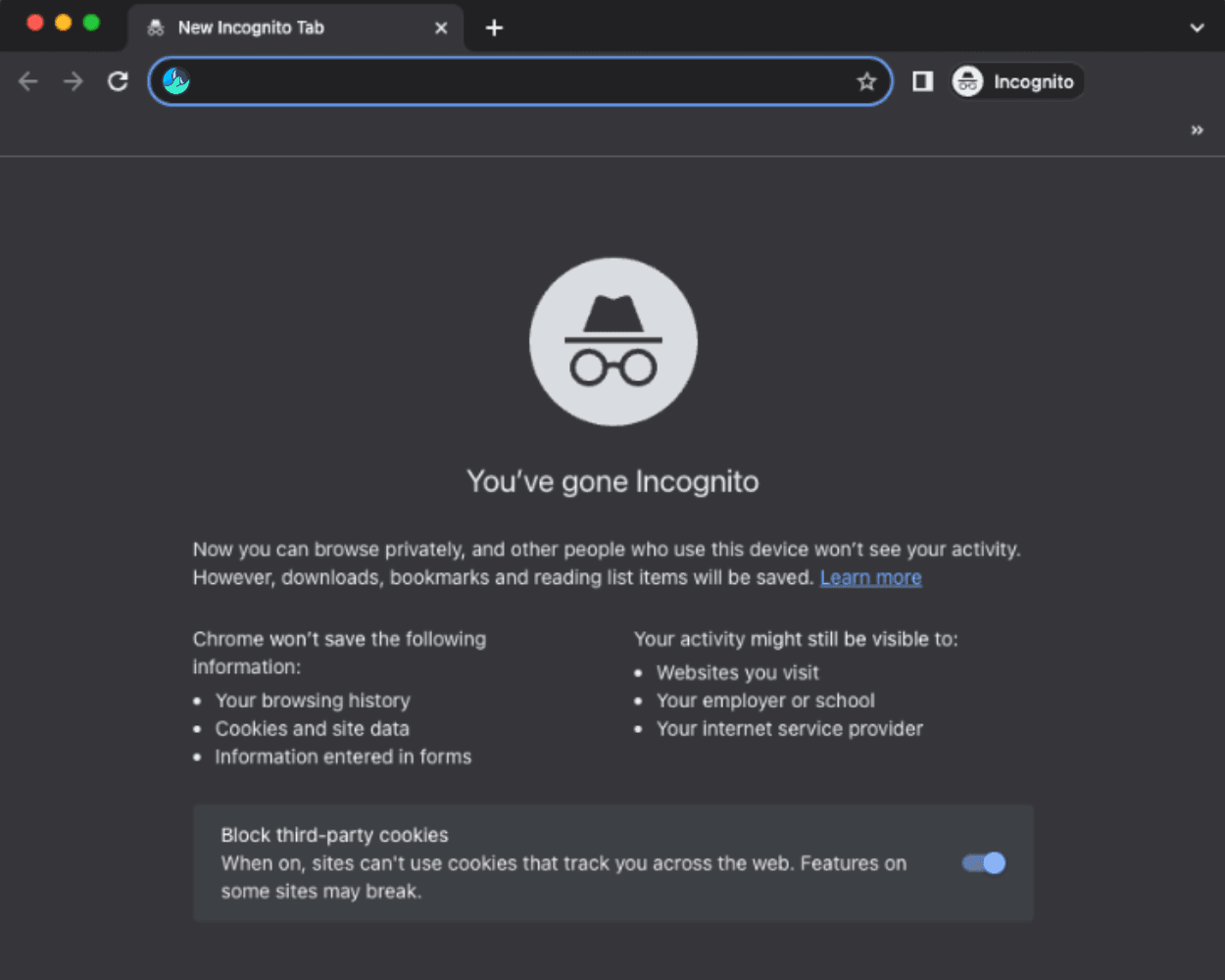Click the Incognito label next to the spy badge
Screen dimensions: 1225x980
click(x=1033, y=81)
